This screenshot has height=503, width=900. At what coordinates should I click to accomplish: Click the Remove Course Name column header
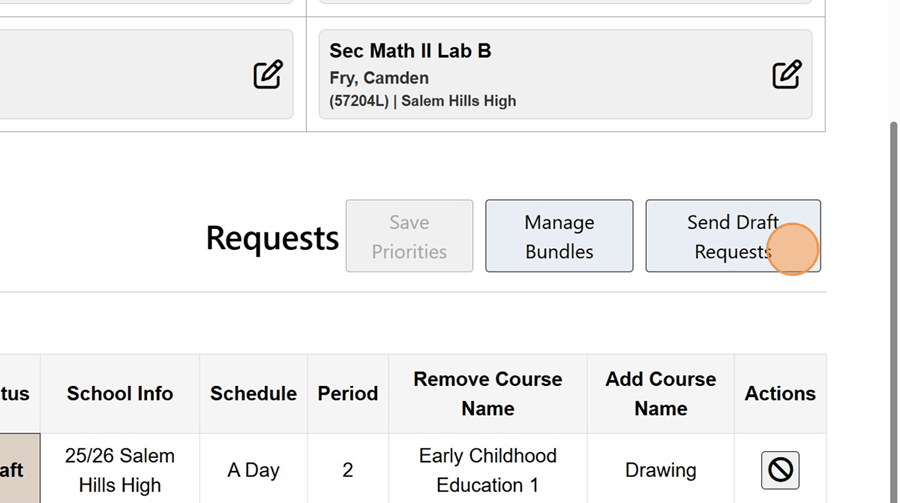click(487, 394)
